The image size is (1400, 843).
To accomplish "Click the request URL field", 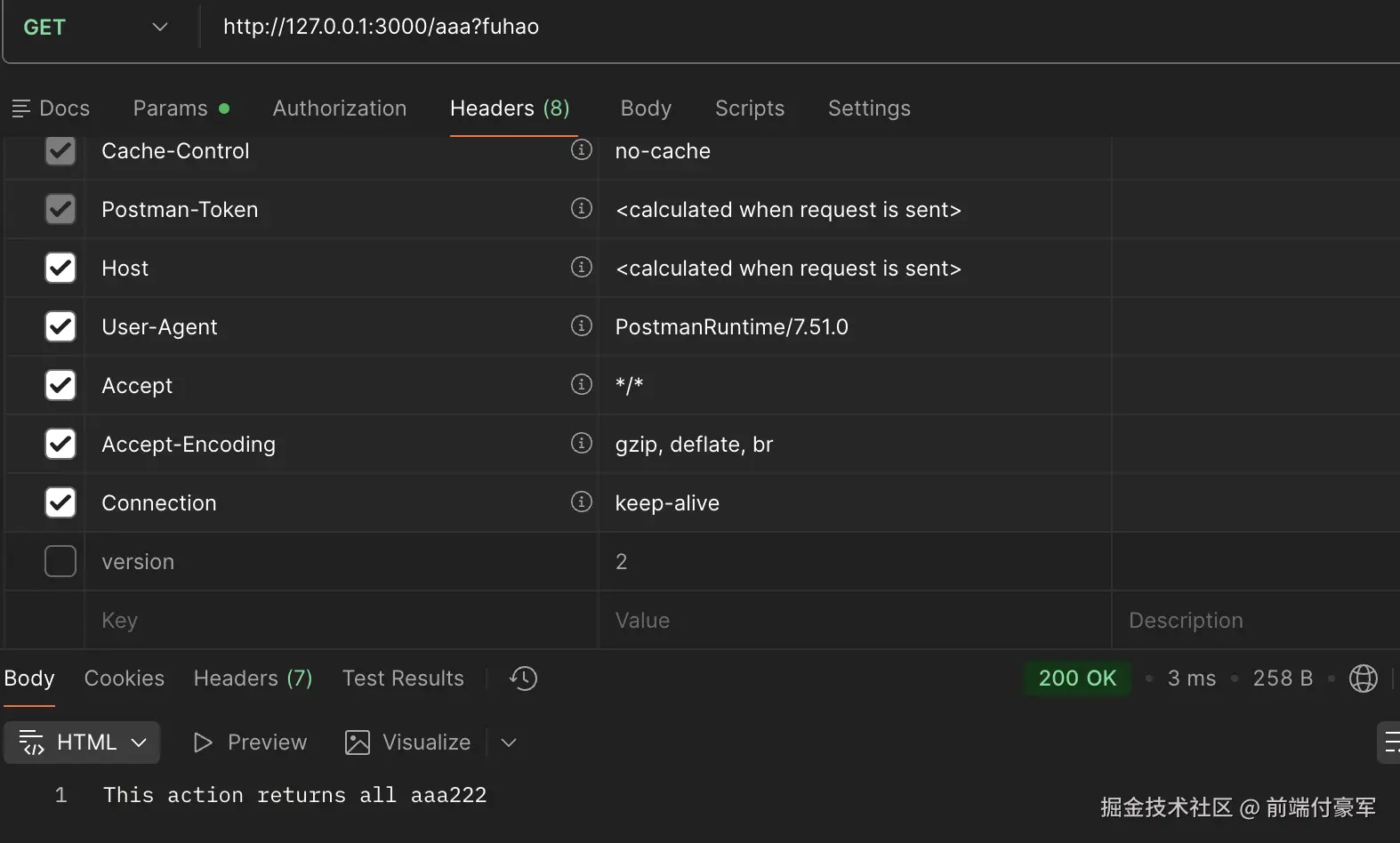I will pyautogui.click(x=712, y=28).
